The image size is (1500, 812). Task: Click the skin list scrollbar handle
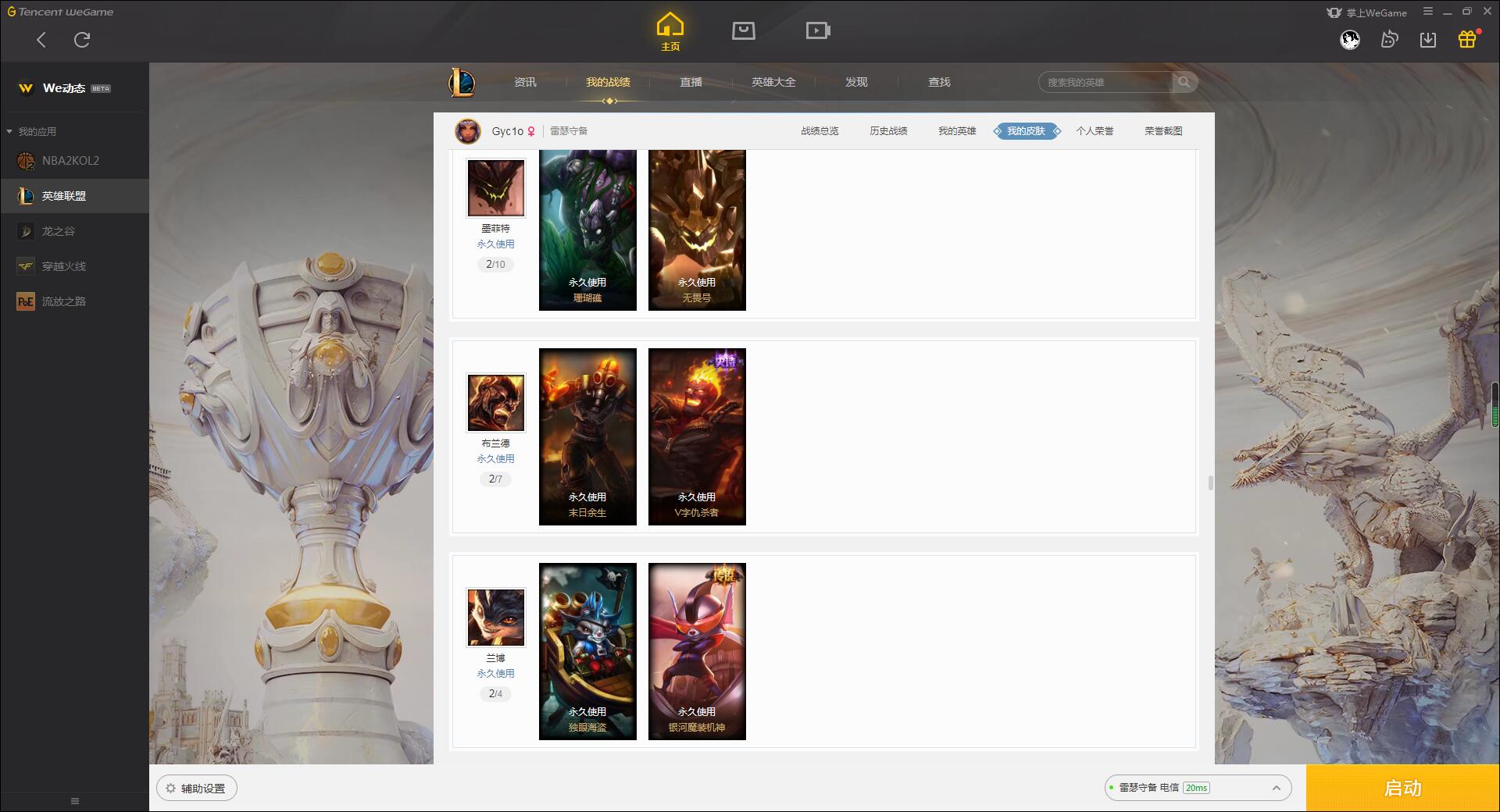[x=1210, y=483]
